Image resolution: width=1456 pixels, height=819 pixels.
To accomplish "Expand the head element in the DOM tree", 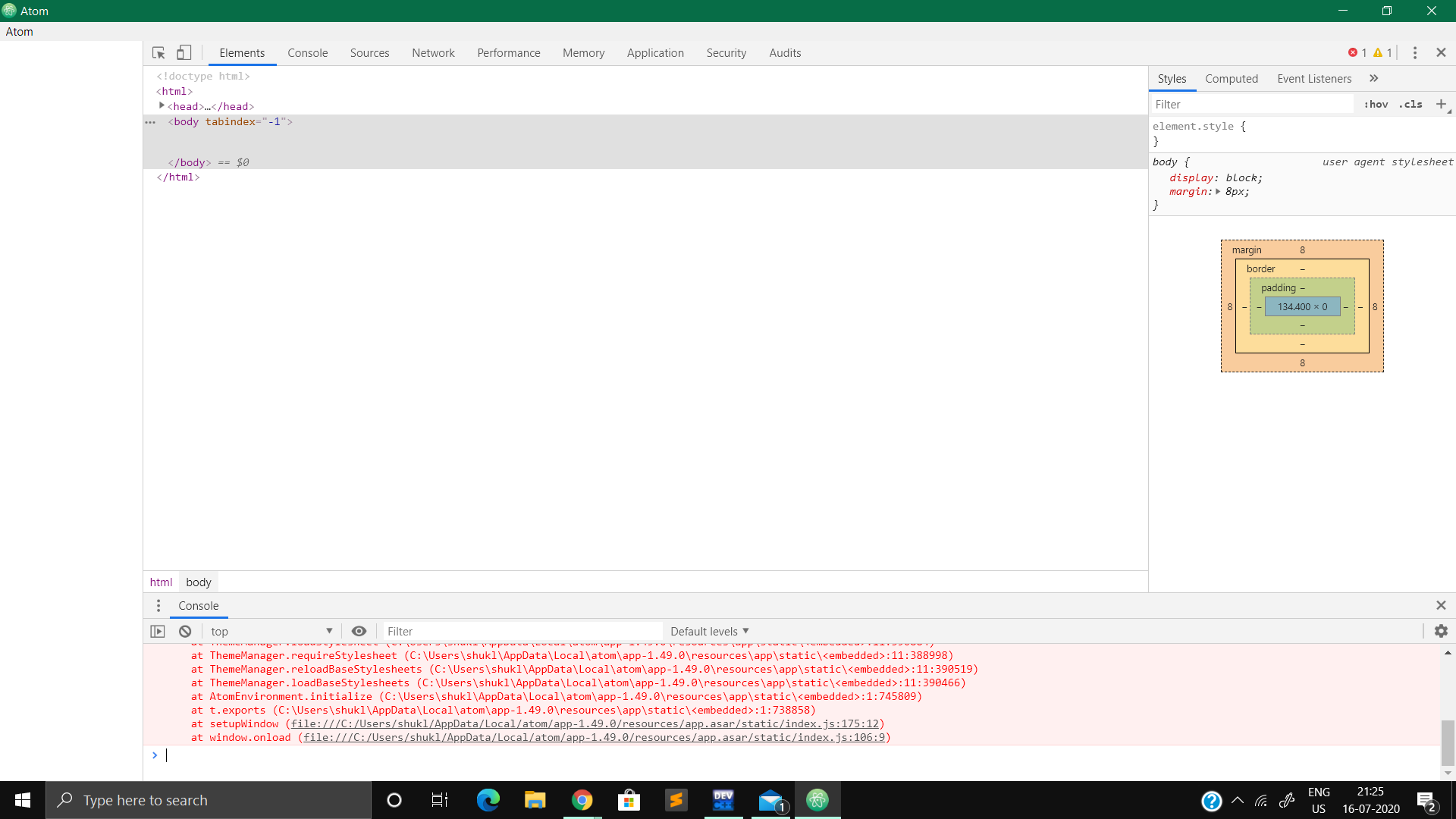I will [x=162, y=106].
